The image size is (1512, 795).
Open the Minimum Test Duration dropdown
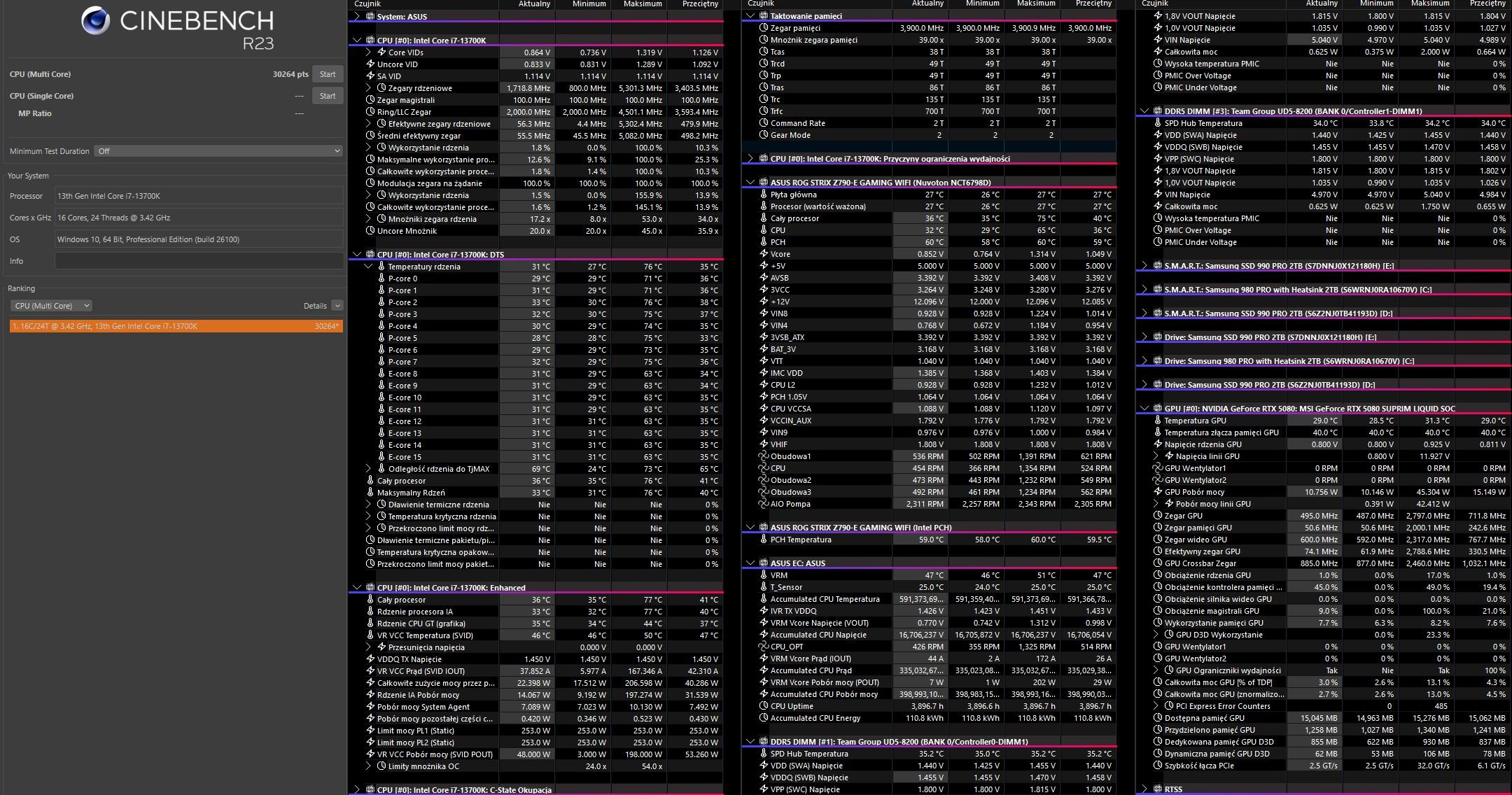tap(218, 151)
